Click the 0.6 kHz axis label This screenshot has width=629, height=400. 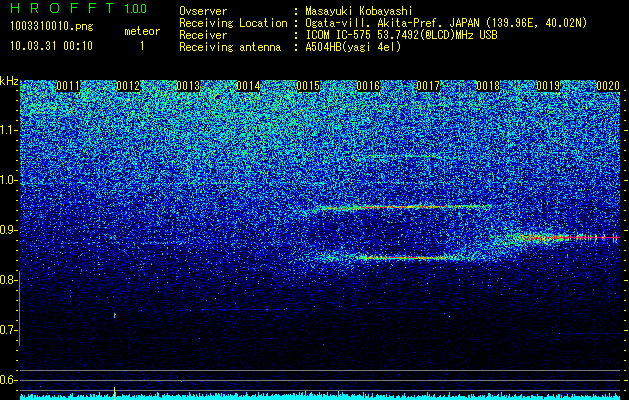click(x=9, y=380)
